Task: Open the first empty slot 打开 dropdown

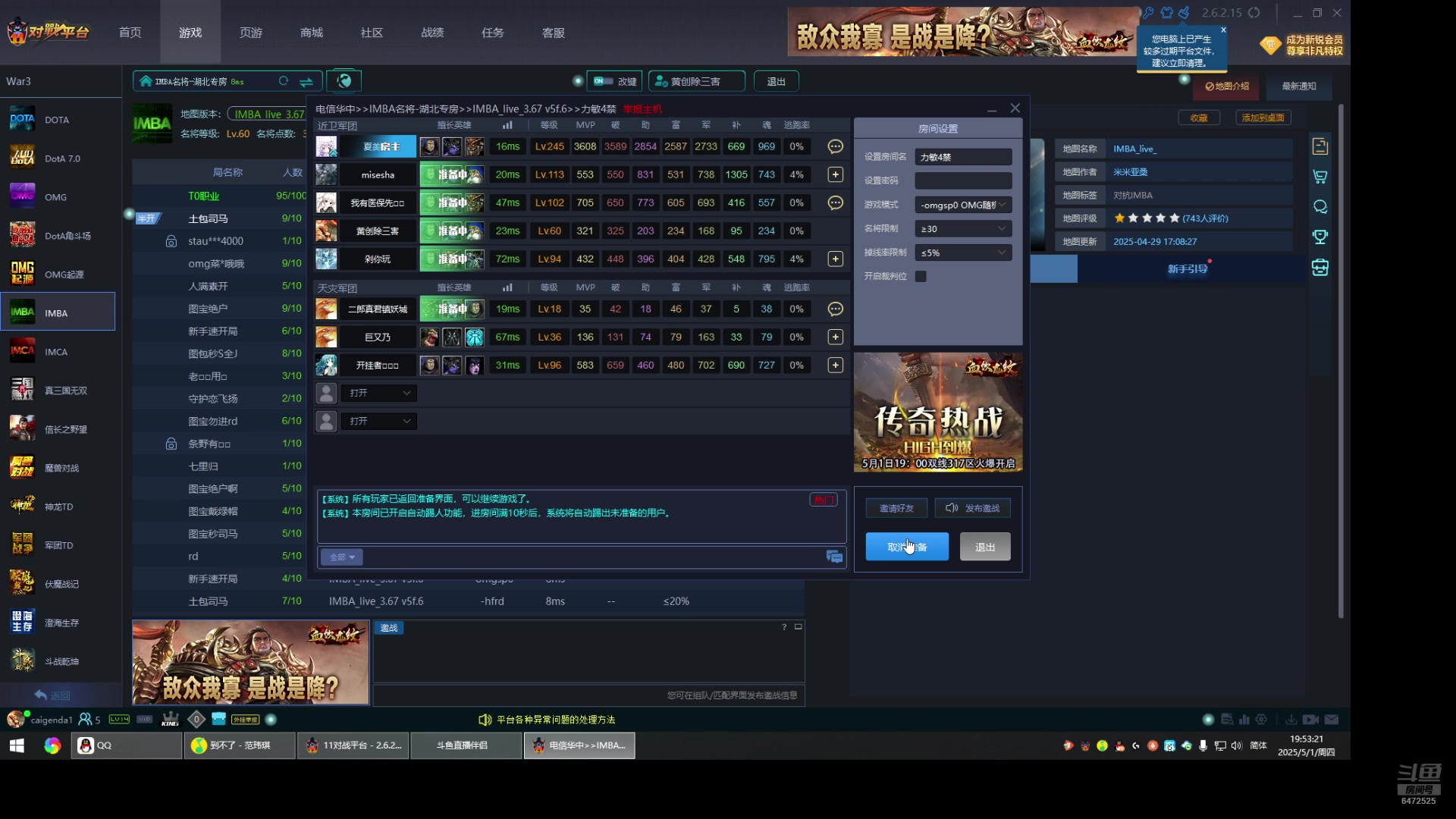Action: click(x=378, y=393)
